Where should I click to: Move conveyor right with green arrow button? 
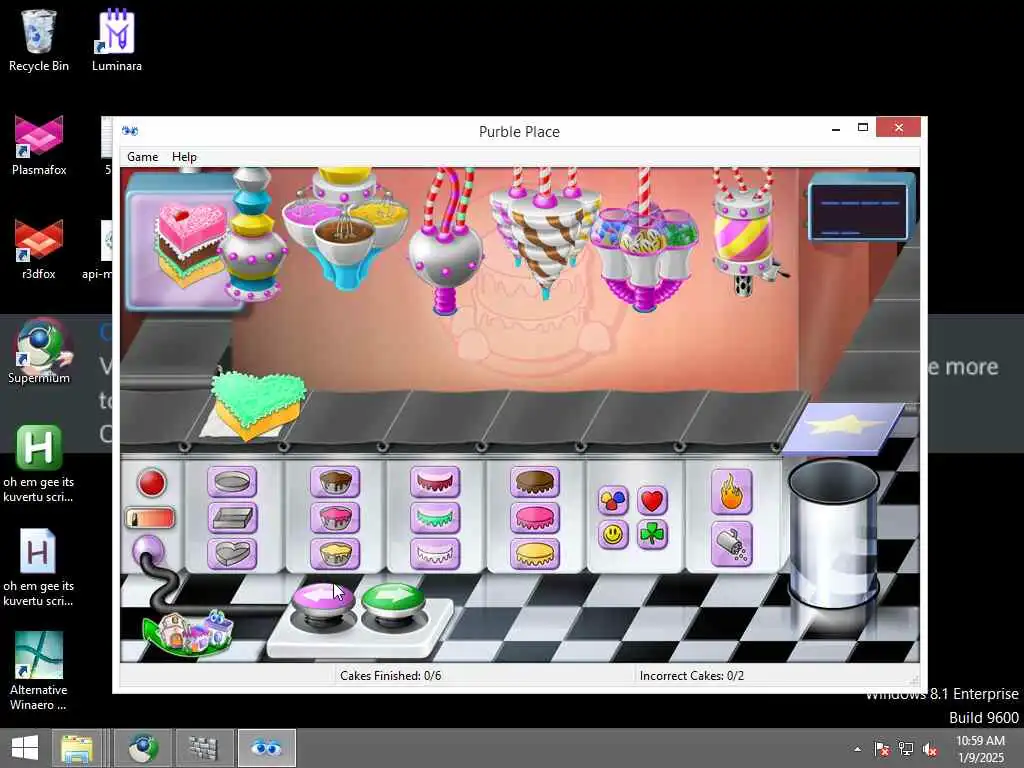(392, 598)
